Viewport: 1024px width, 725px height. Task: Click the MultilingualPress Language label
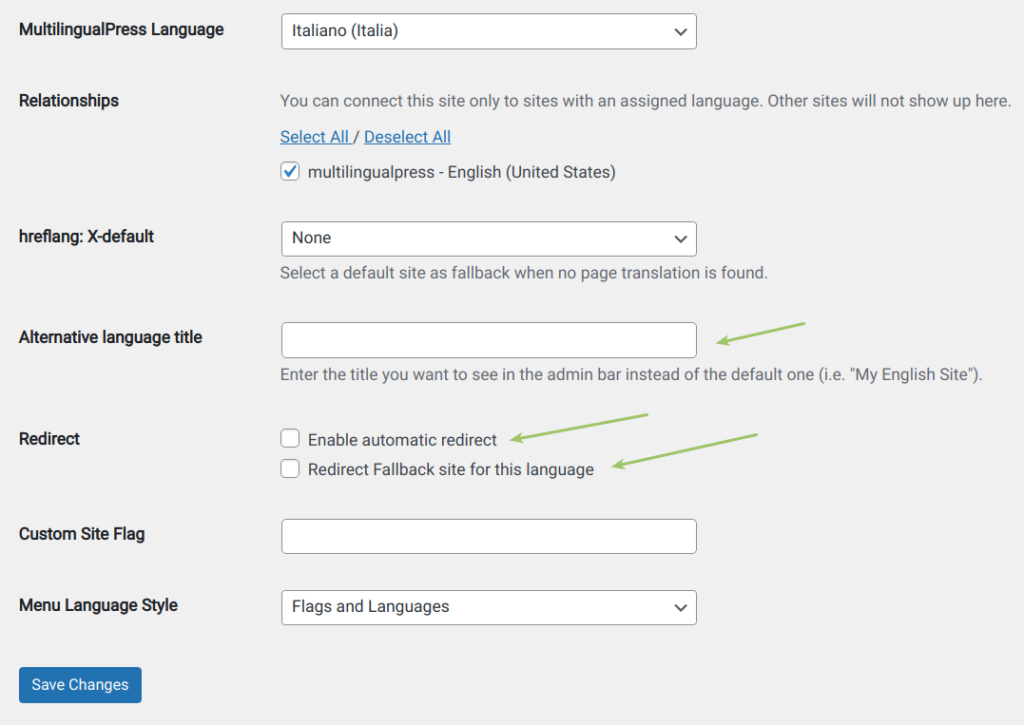pos(121,29)
